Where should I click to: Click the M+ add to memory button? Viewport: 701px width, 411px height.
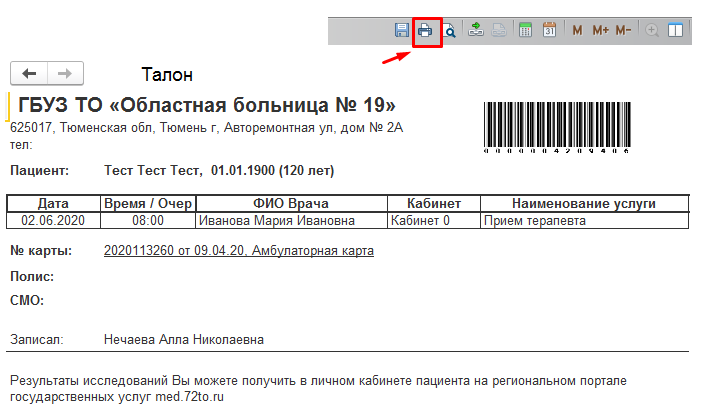click(600, 30)
